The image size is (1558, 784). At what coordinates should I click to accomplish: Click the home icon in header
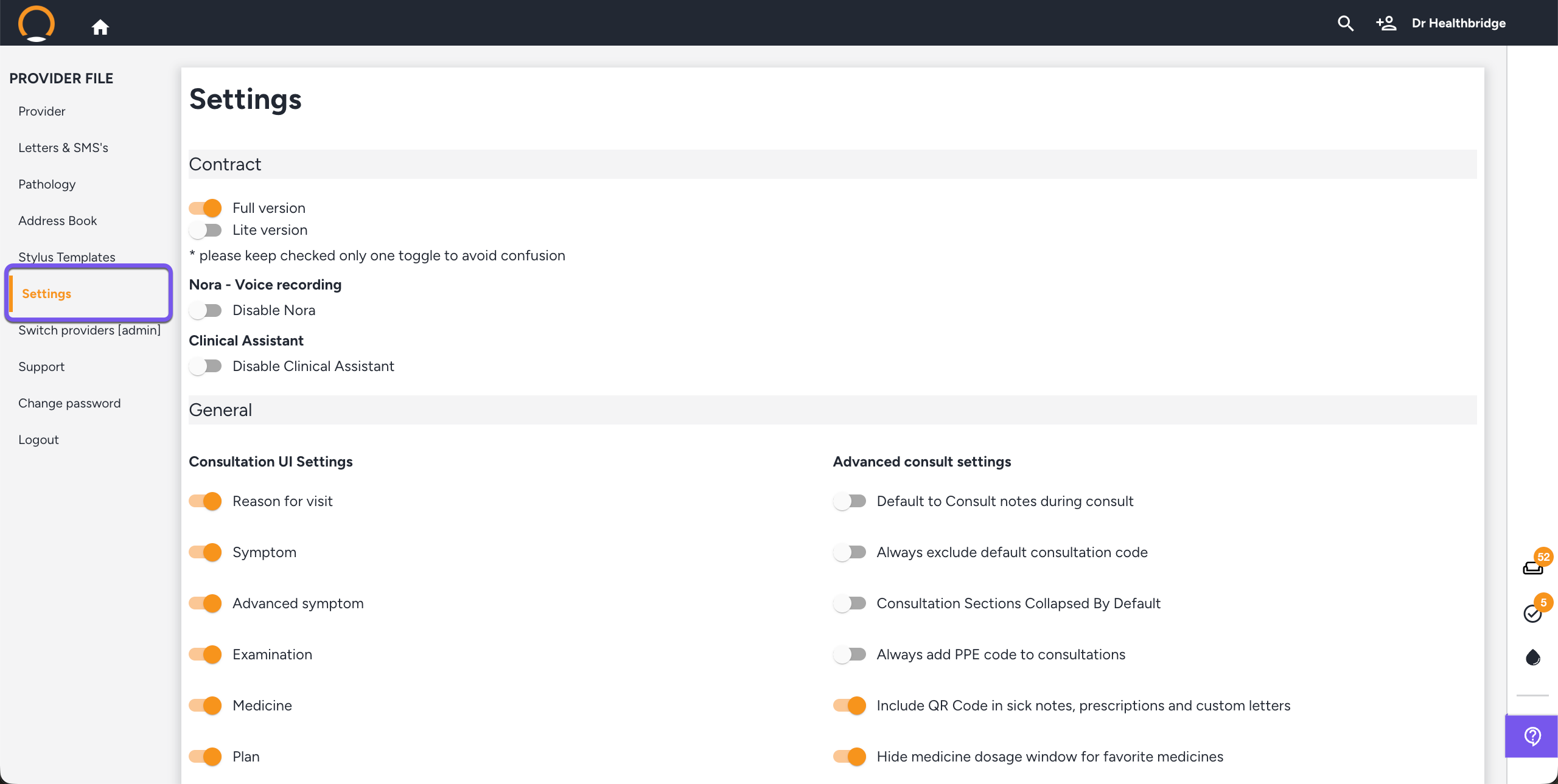tap(100, 27)
